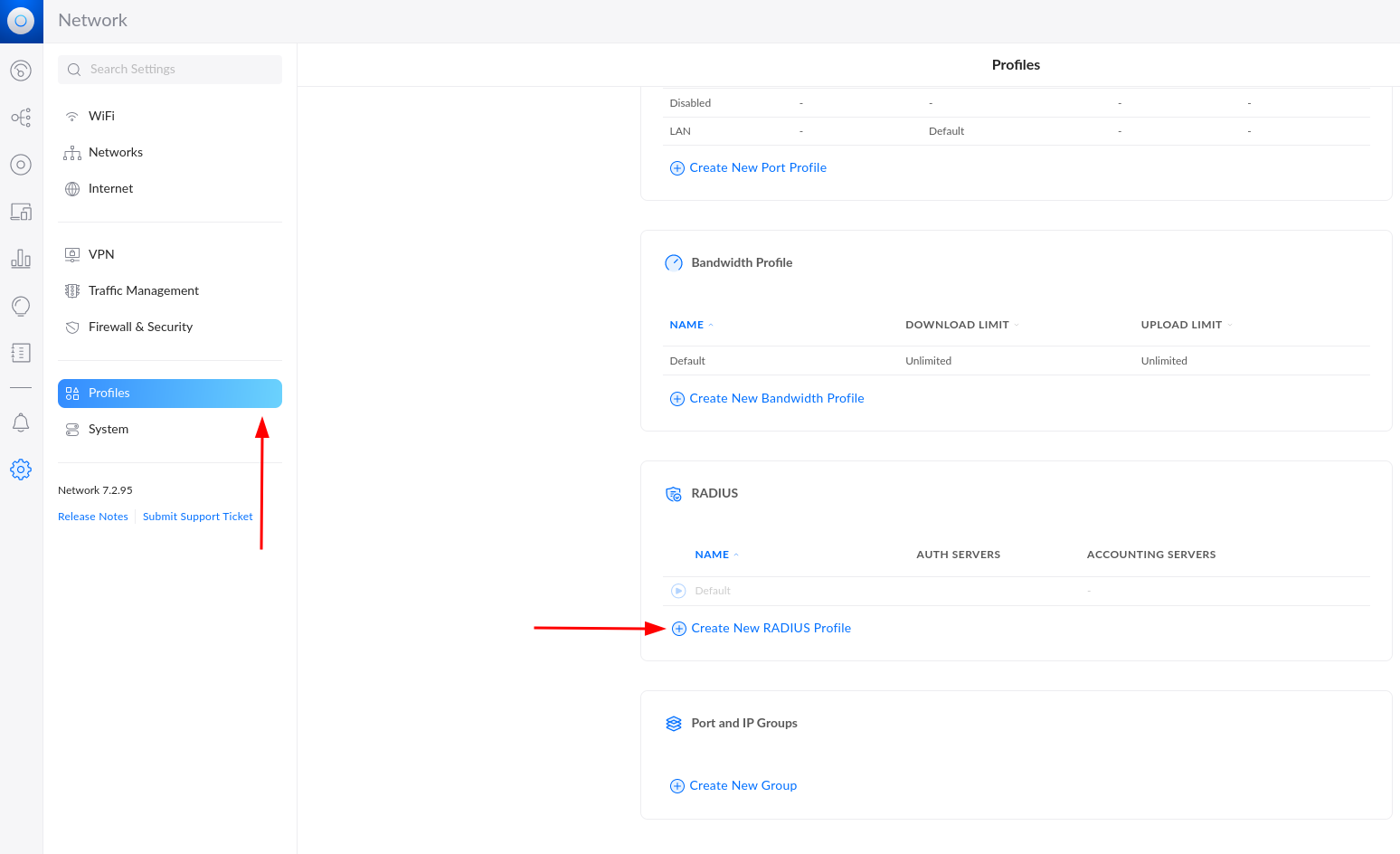Sort Bandwidth Profile by Upload Limit
Image resolution: width=1400 pixels, height=854 pixels.
pyautogui.click(x=1181, y=325)
